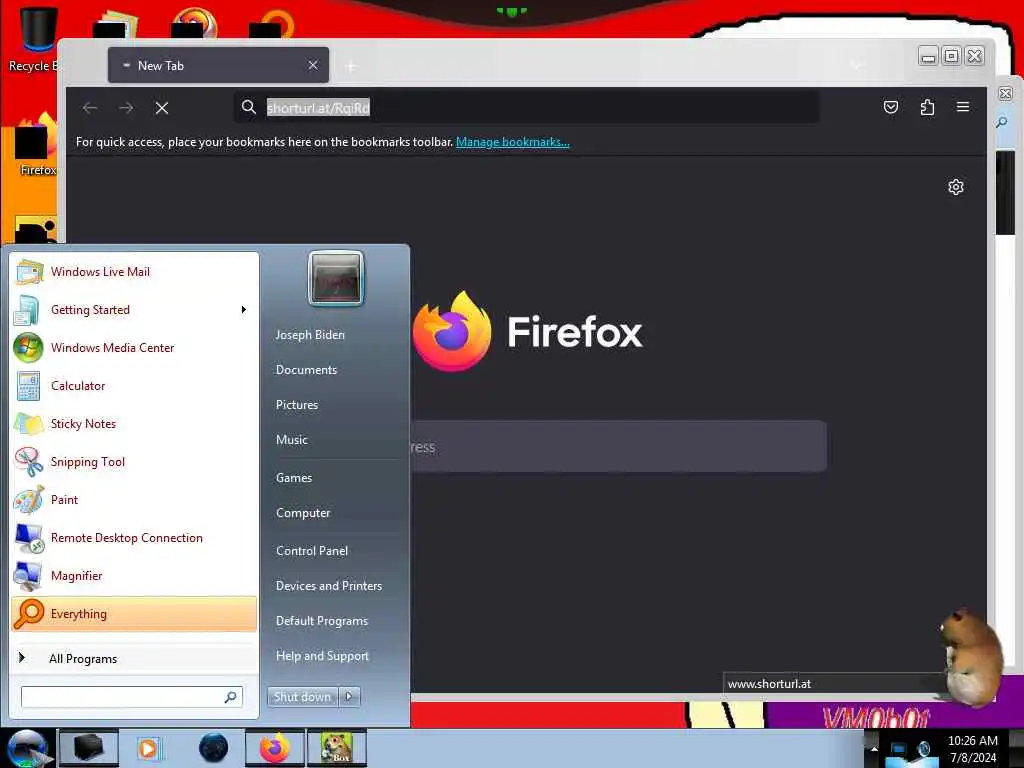Expand All Programs list

134,658
